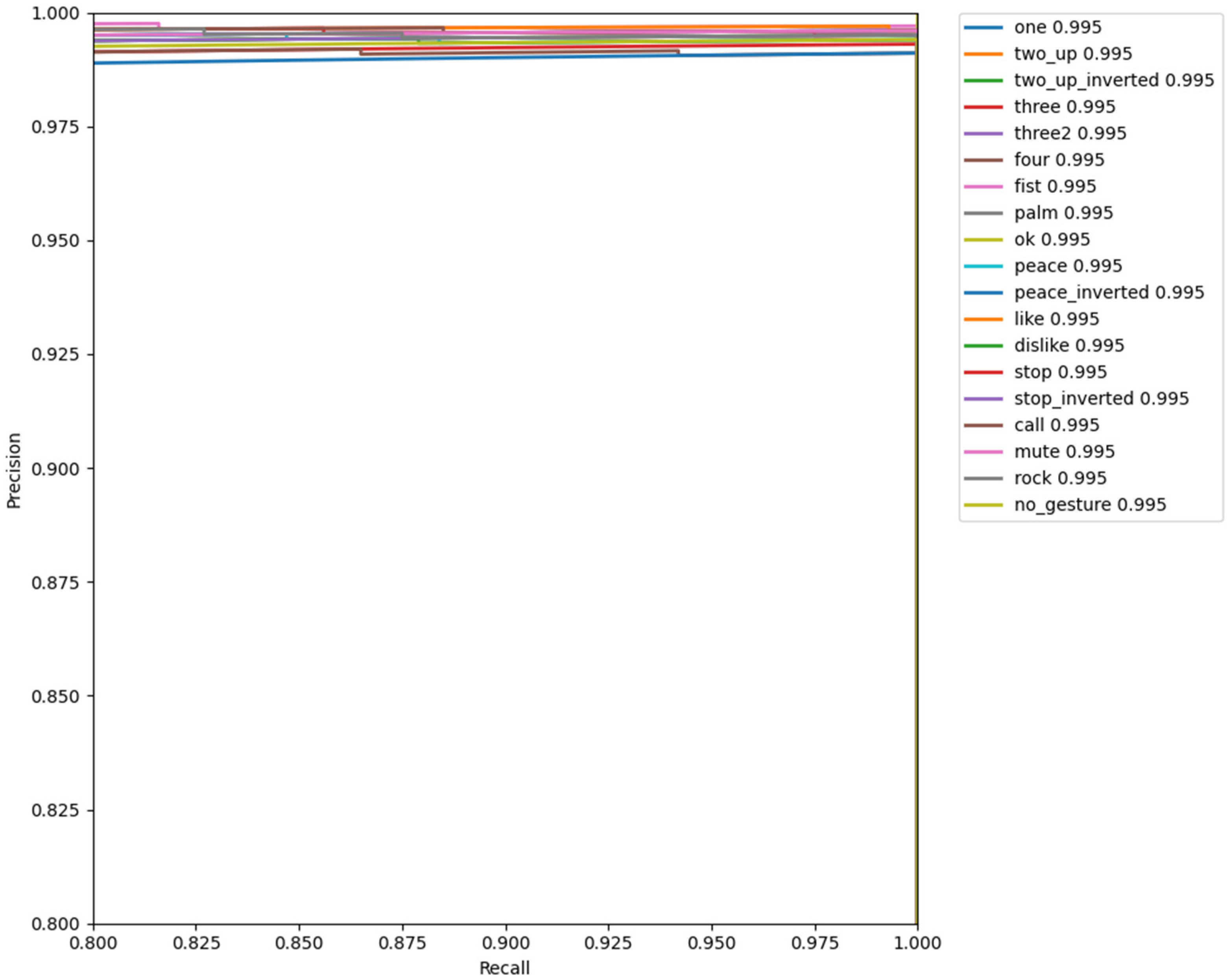Click the red 'three' legend line swatch
The image size is (1229, 980).
tap(983, 107)
